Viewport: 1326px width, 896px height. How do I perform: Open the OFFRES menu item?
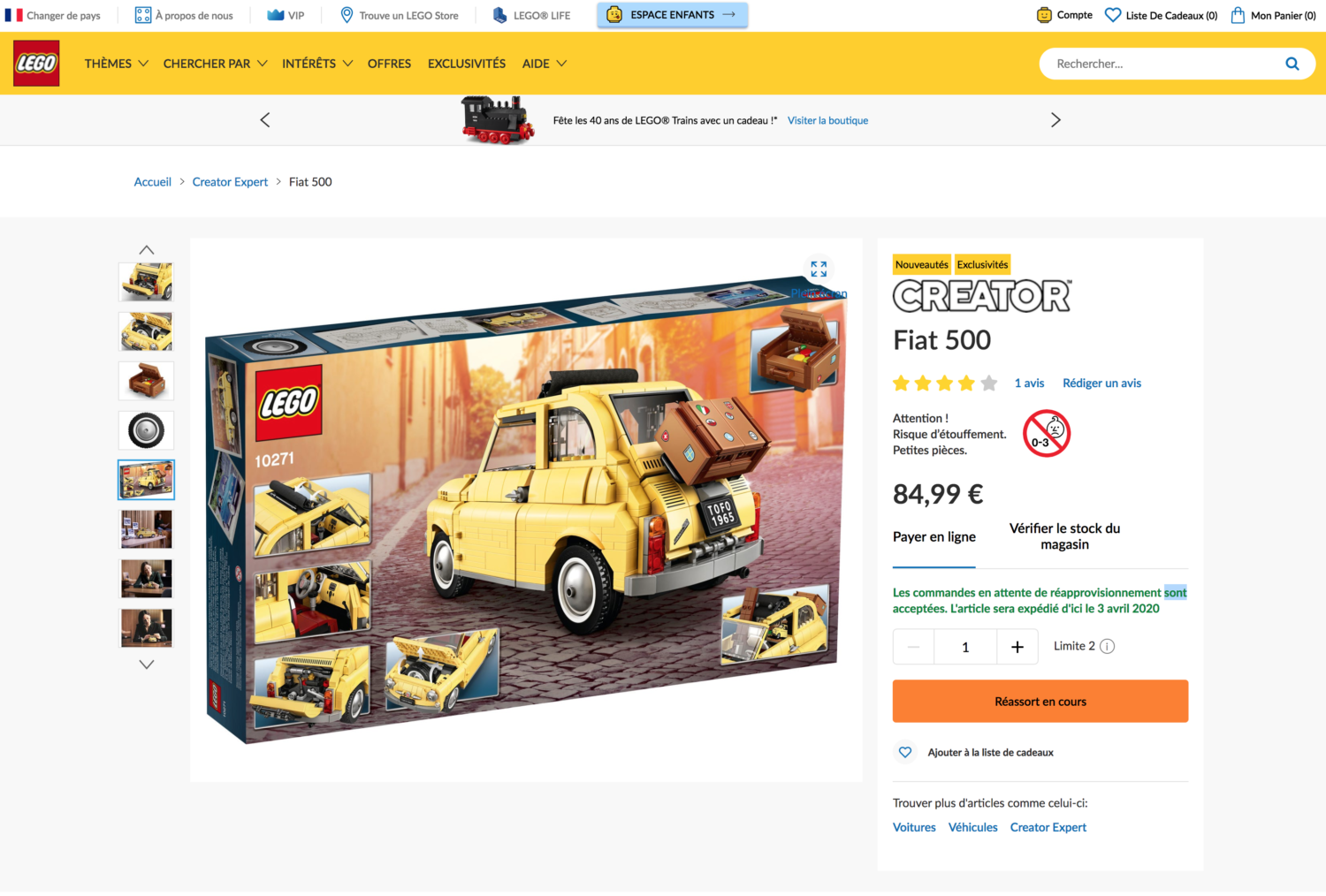pyautogui.click(x=389, y=64)
